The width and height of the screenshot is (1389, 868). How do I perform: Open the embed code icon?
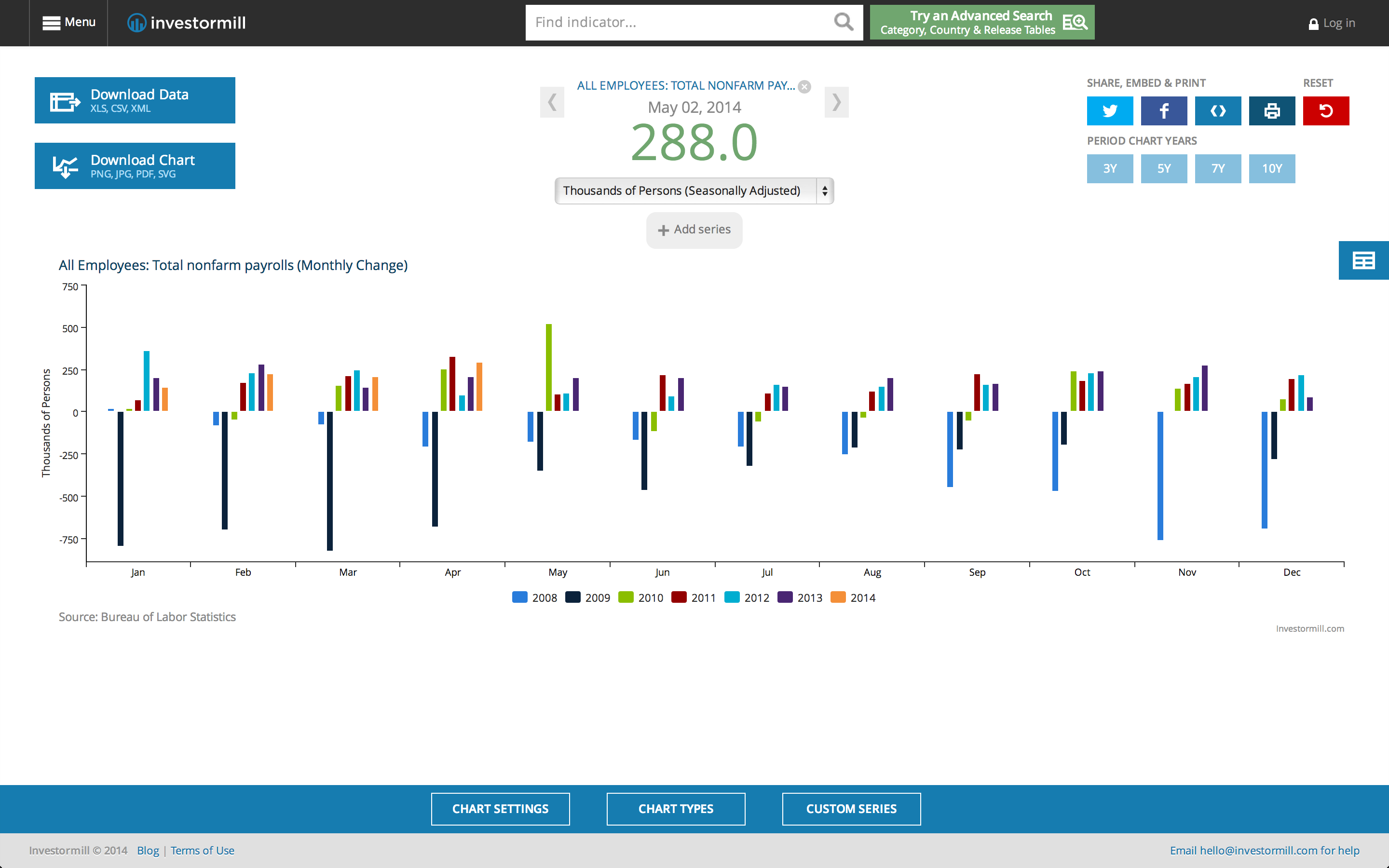click(x=1217, y=111)
